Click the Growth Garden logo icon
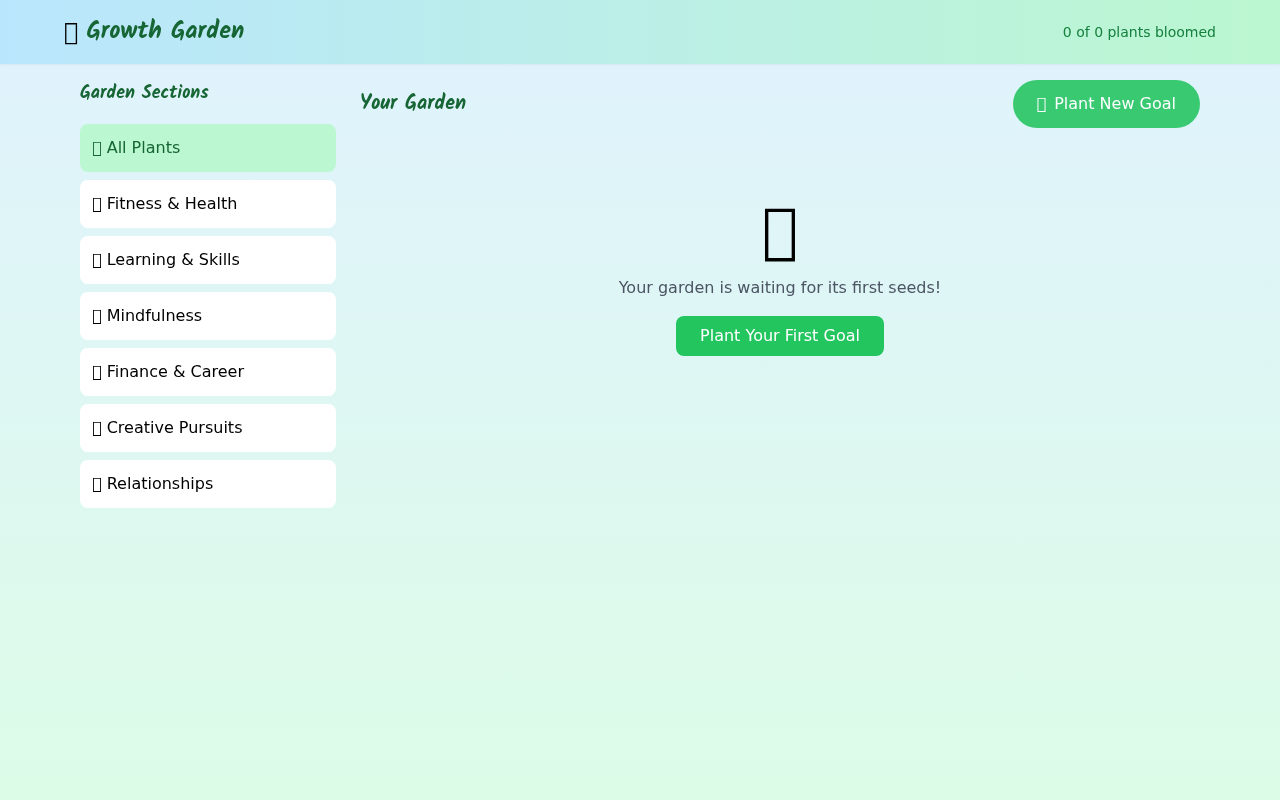Image resolution: width=1280 pixels, height=800 pixels. [70, 32]
